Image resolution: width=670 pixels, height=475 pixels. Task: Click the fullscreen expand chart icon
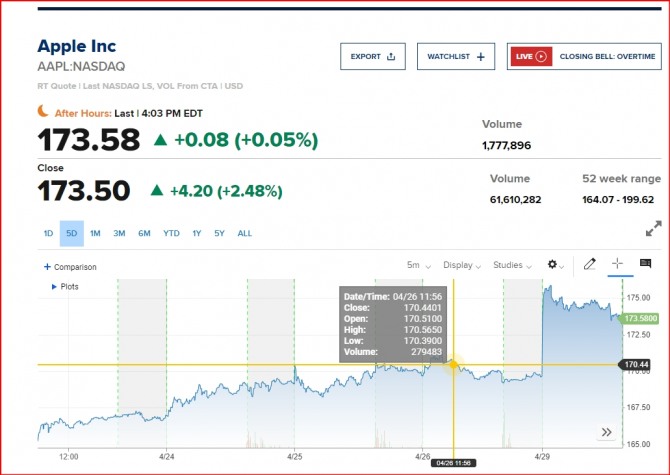[x=653, y=229]
